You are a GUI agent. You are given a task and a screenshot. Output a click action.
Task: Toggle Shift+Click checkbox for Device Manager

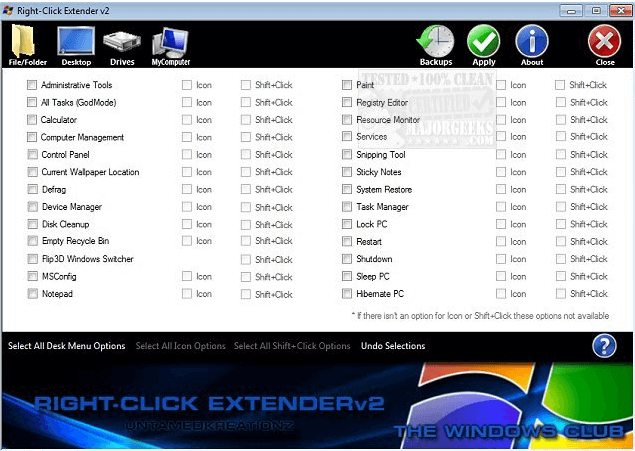coord(245,207)
